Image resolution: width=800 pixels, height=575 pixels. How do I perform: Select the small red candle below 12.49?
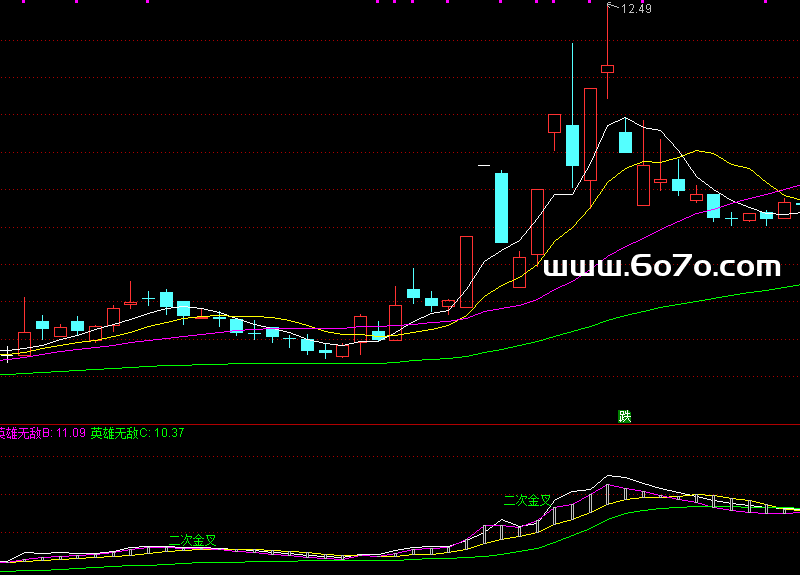[x=607, y=69]
